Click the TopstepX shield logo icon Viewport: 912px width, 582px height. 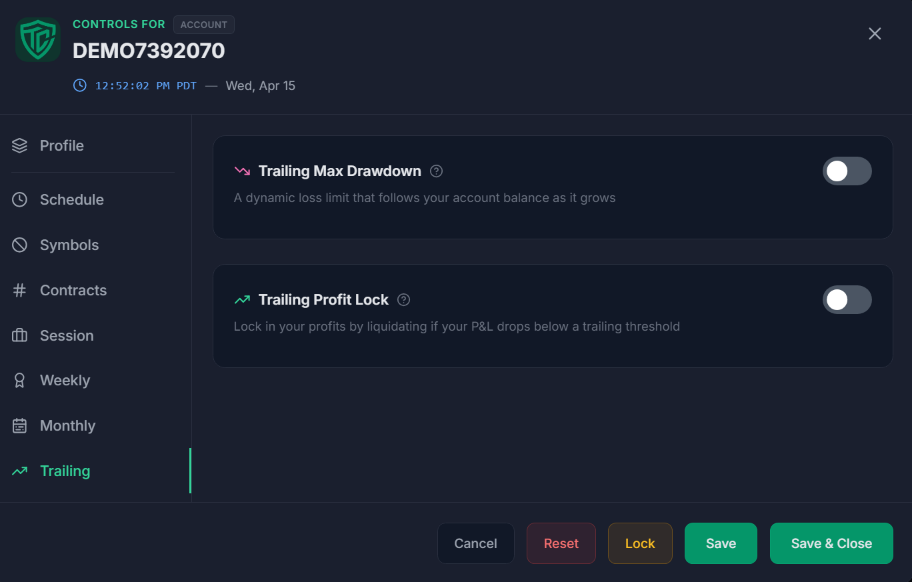pyautogui.click(x=37, y=38)
